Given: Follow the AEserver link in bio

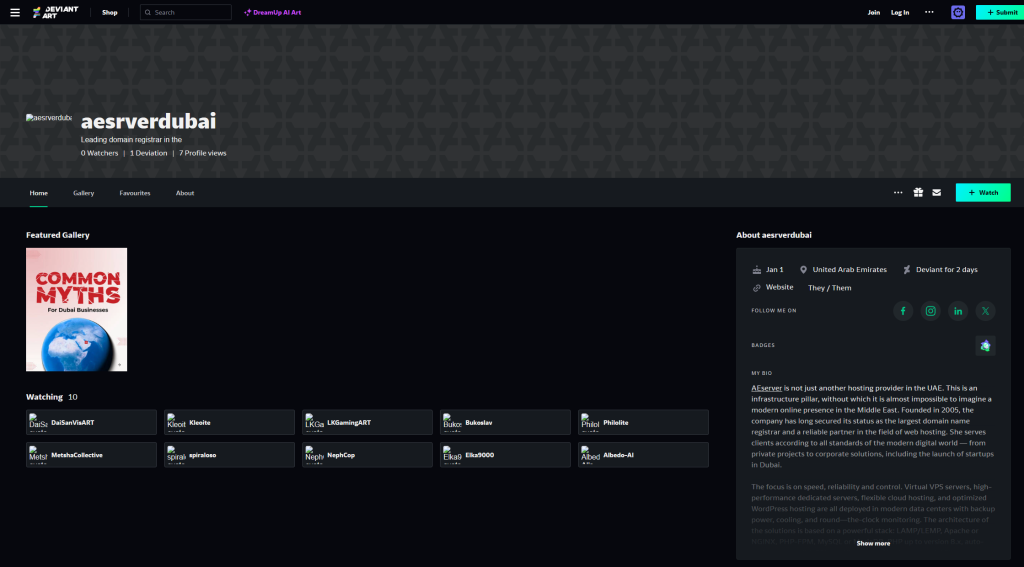Looking at the screenshot, I should (767, 388).
